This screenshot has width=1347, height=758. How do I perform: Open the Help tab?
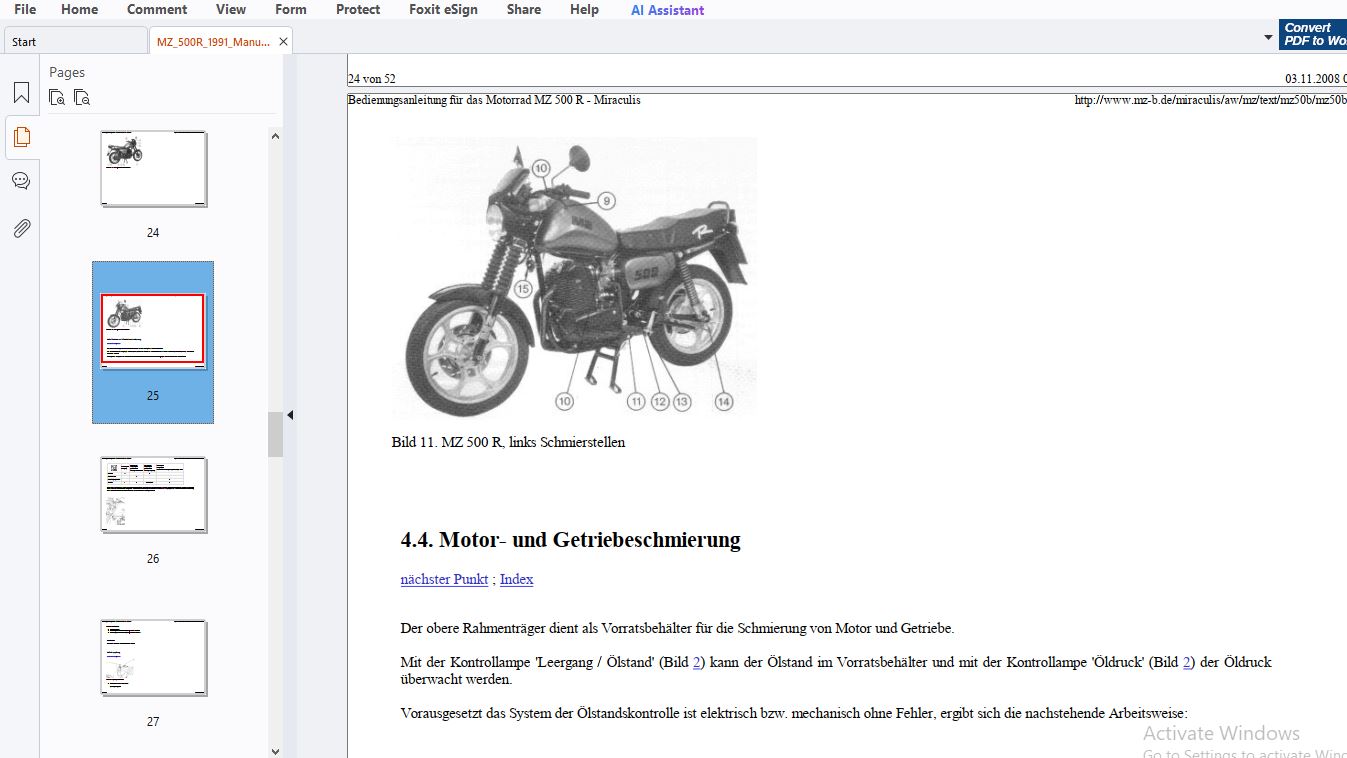(584, 10)
